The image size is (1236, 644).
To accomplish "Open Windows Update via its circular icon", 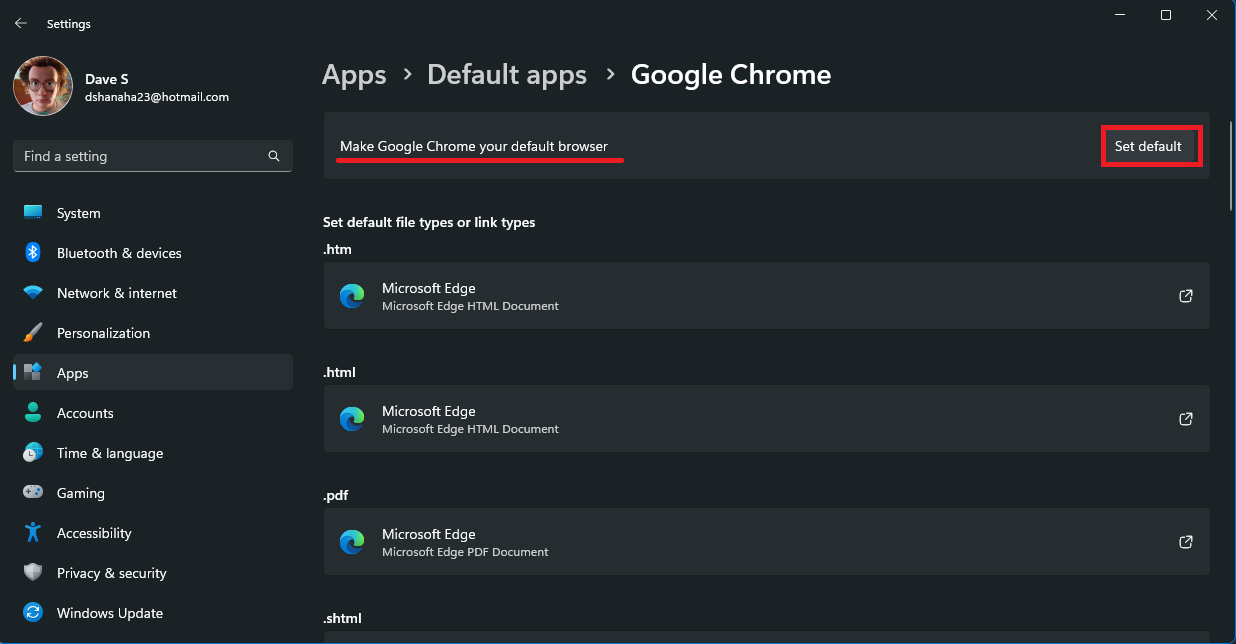I will [x=33, y=612].
